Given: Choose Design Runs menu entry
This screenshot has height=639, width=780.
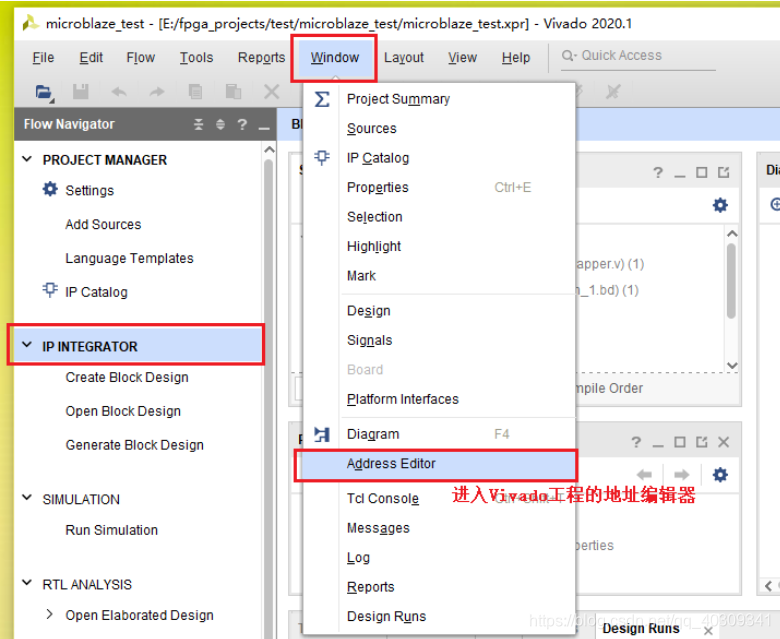Looking at the screenshot, I should pyautogui.click(x=439, y=617).
